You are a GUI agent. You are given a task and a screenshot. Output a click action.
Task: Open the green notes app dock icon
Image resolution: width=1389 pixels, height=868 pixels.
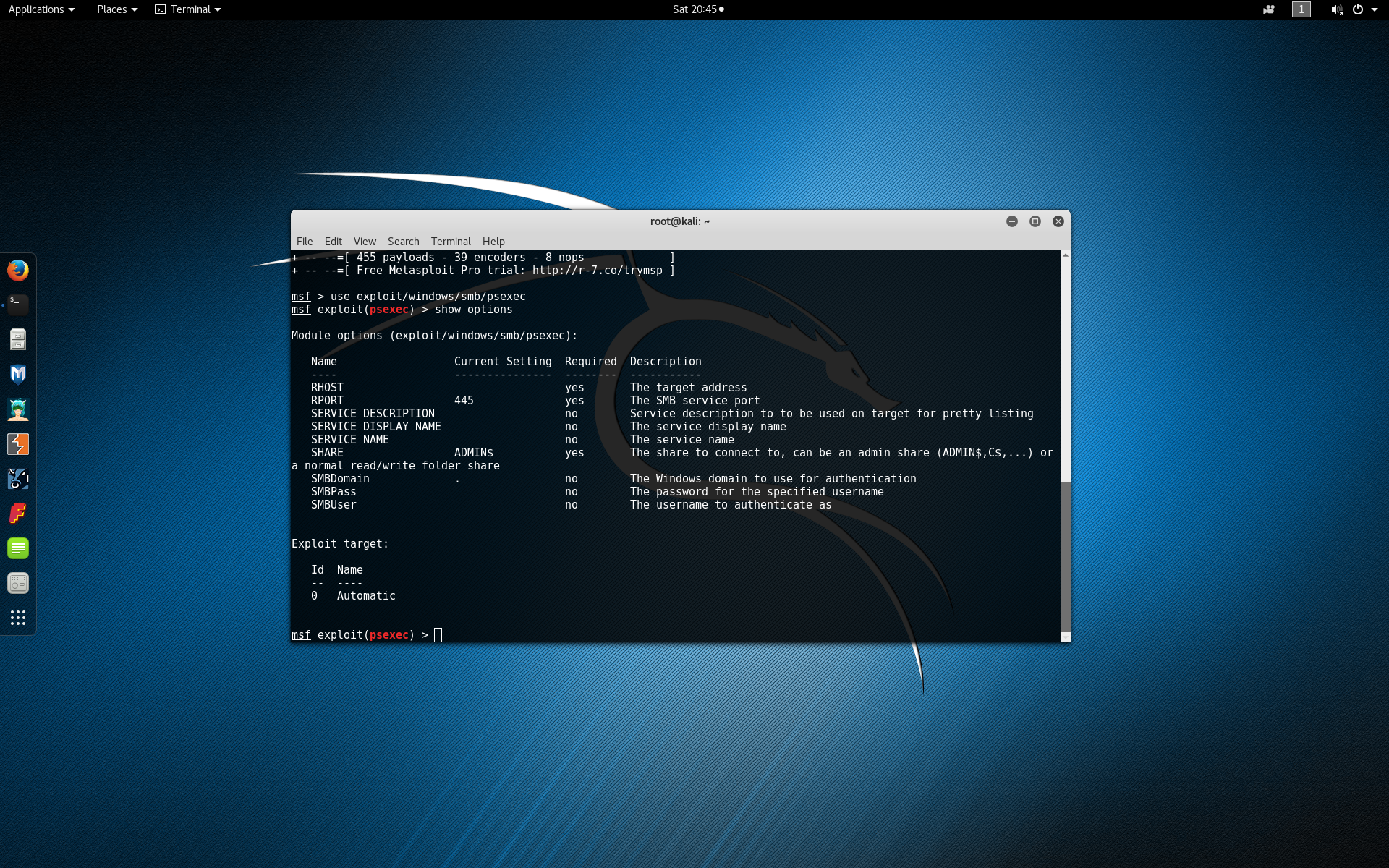click(x=18, y=548)
